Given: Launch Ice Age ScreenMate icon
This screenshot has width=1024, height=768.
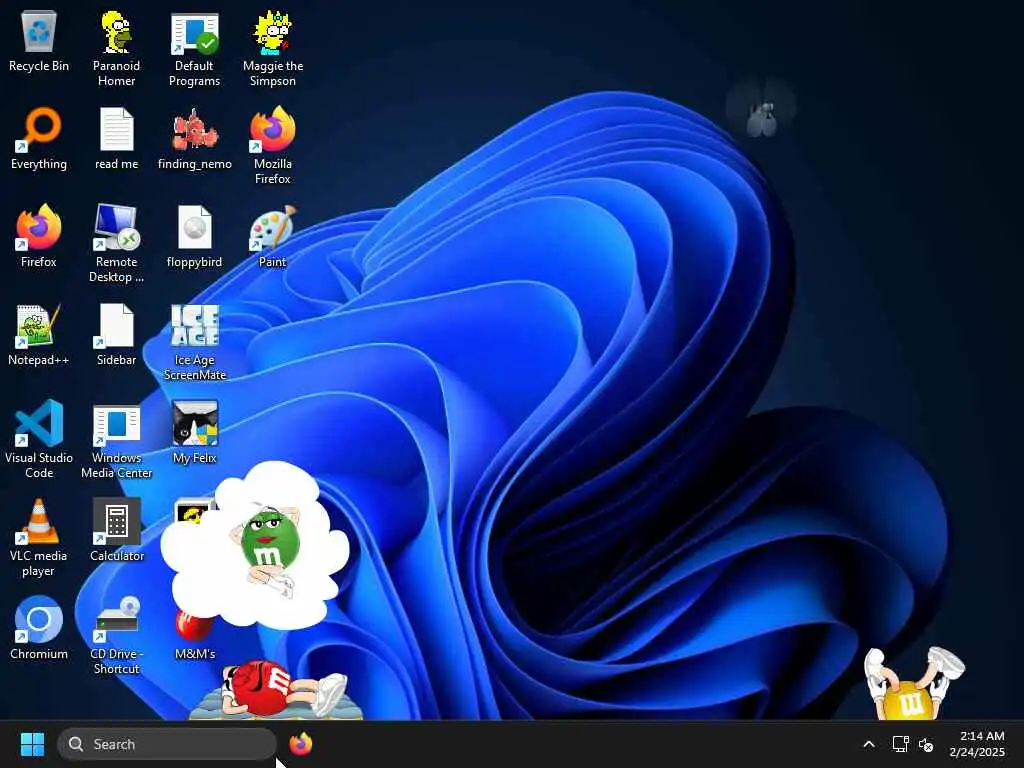Looking at the screenshot, I should pos(195,342).
